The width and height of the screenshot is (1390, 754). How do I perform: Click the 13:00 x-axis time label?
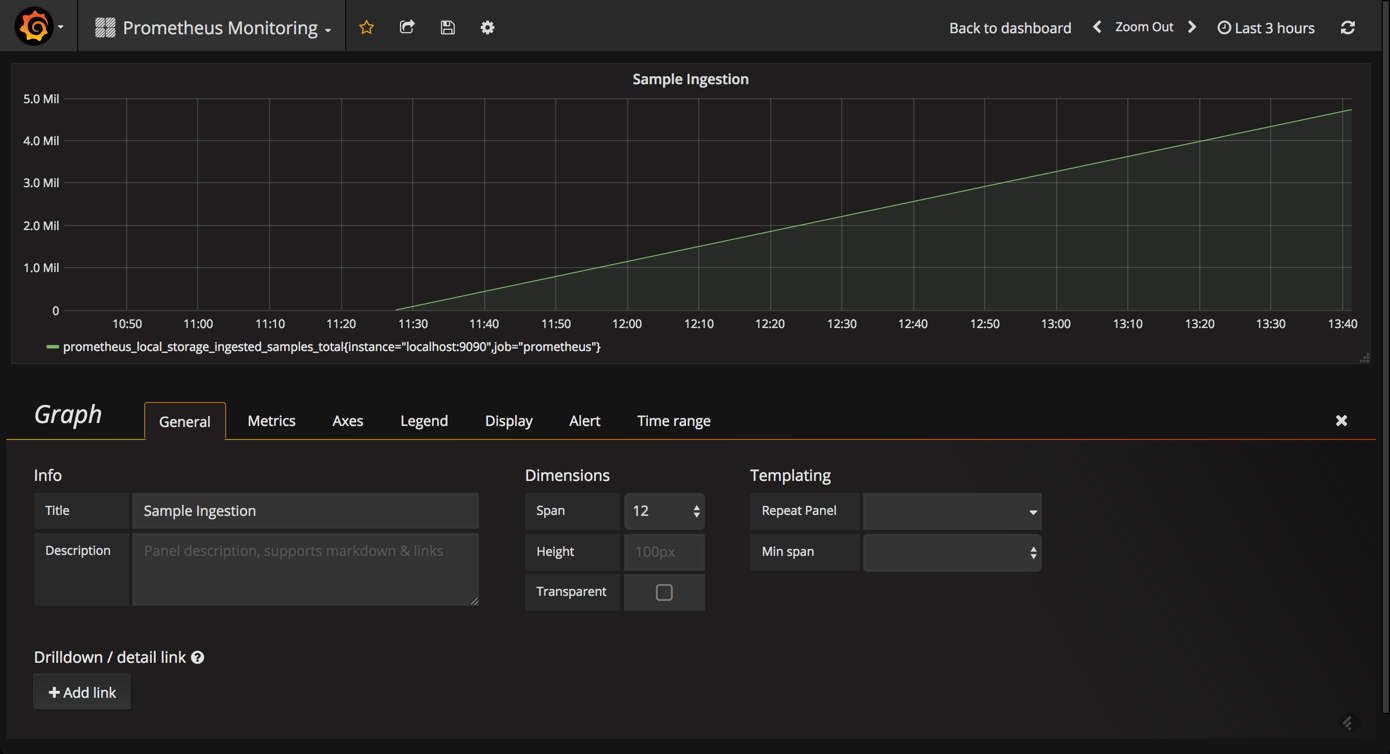[x=1056, y=324]
